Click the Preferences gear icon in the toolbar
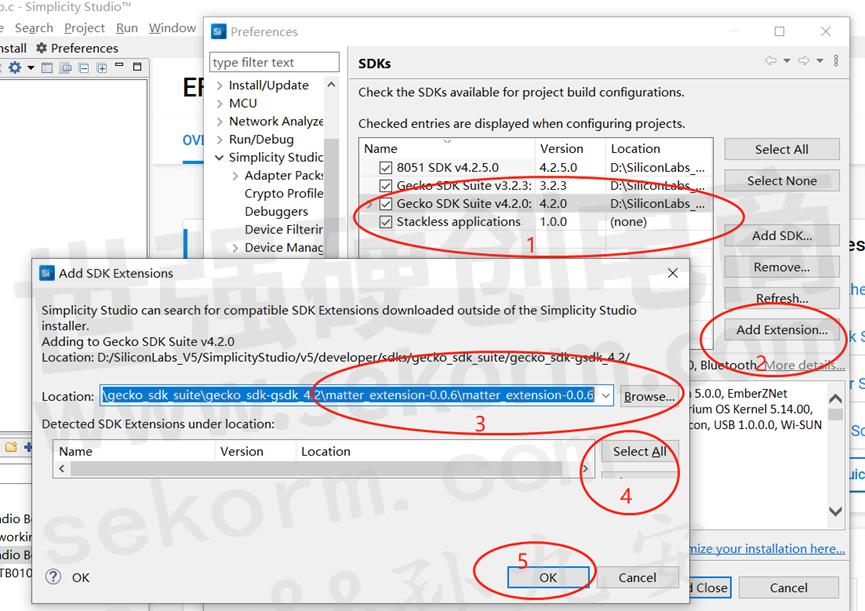Screen dimensions: 865x611 pyautogui.click(x=41, y=48)
